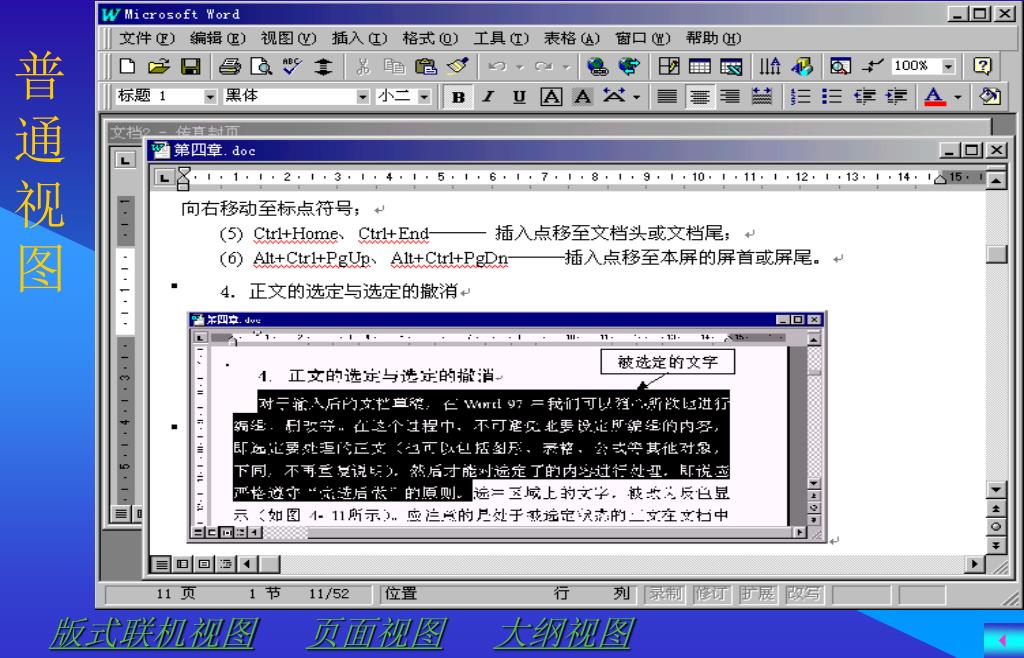Open Print Preview from the toolbar
Image resolution: width=1024 pixels, height=658 pixels.
pos(261,66)
